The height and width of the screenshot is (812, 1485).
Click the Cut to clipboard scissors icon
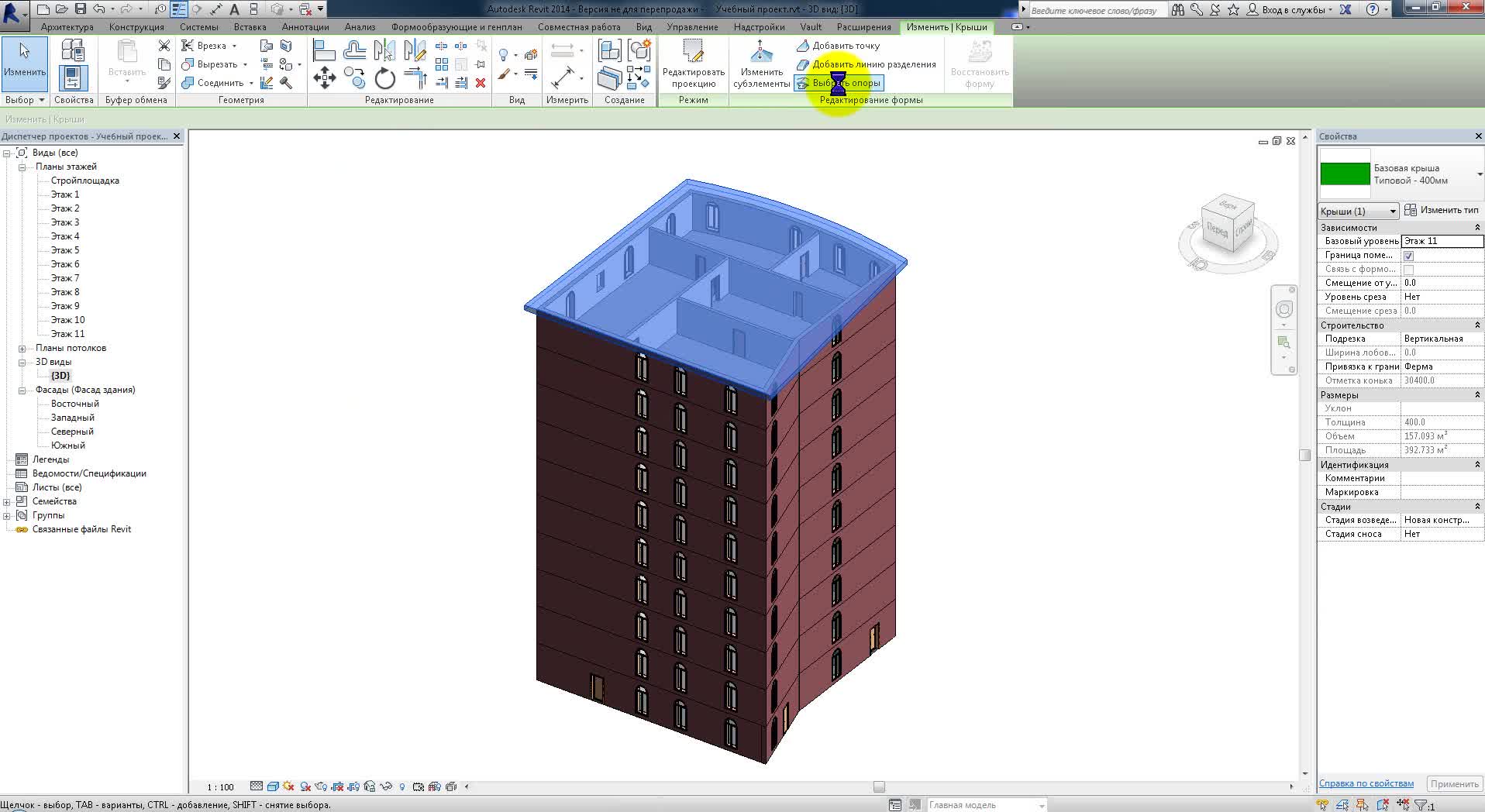point(164,46)
